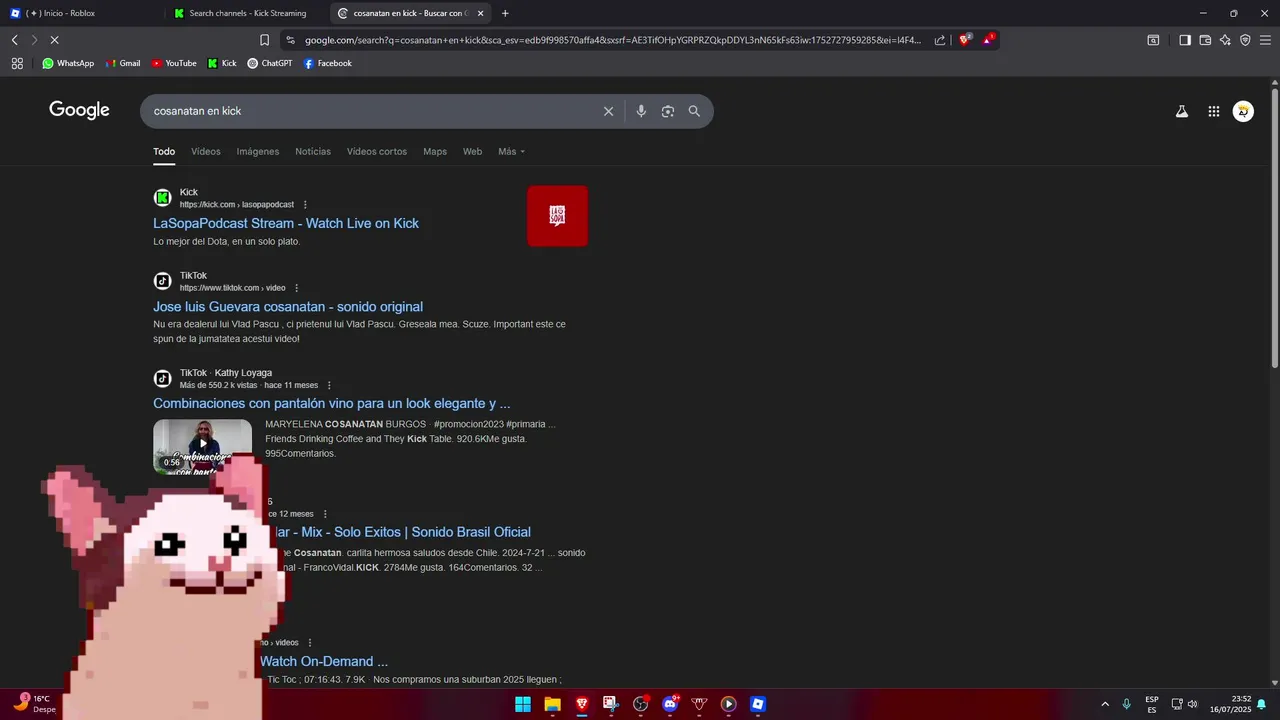Open the Facebook bookmark
1280x720 pixels.
pos(328,63)
